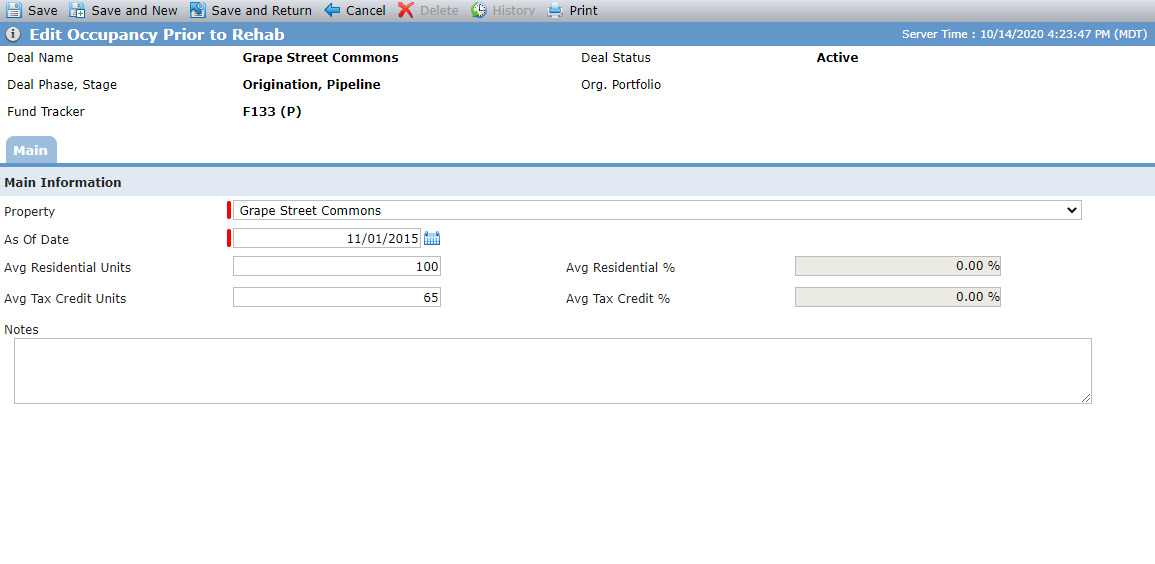Click the Save floppy disk icon
The height and width of the screenshot is (564, 1155).
(13, 10)
